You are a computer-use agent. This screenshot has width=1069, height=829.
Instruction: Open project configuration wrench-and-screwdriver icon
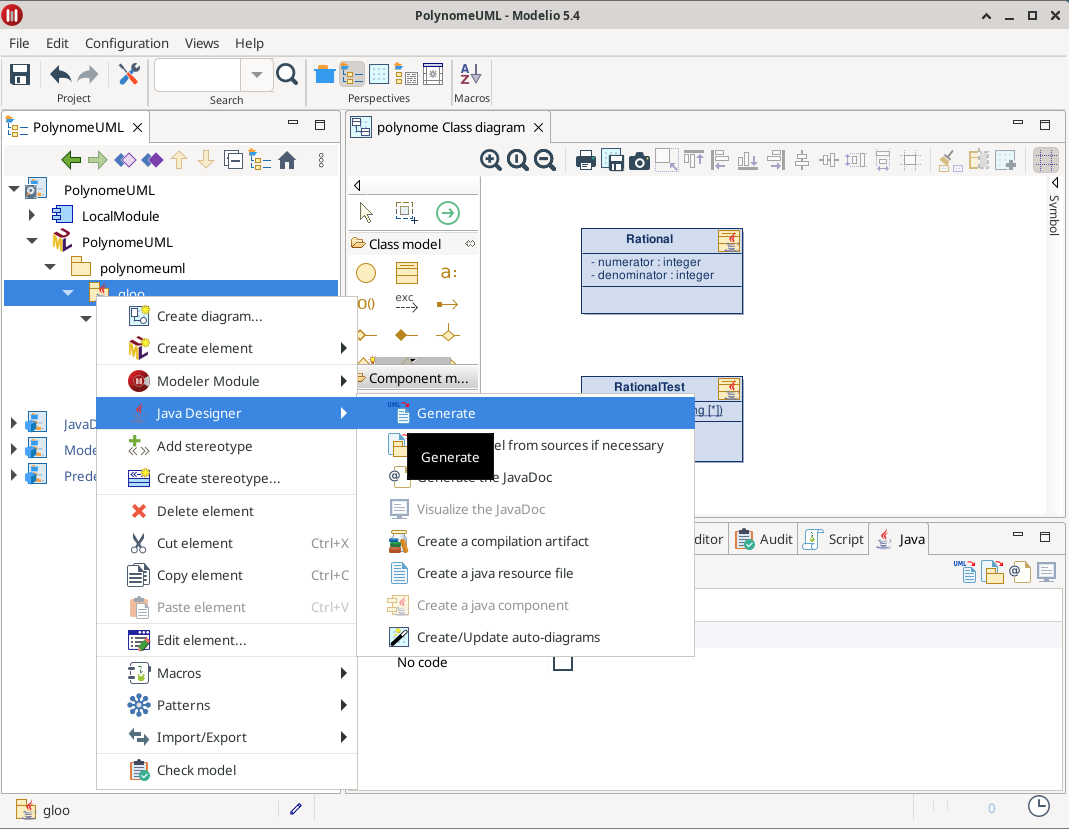click(x=129, y=74)
